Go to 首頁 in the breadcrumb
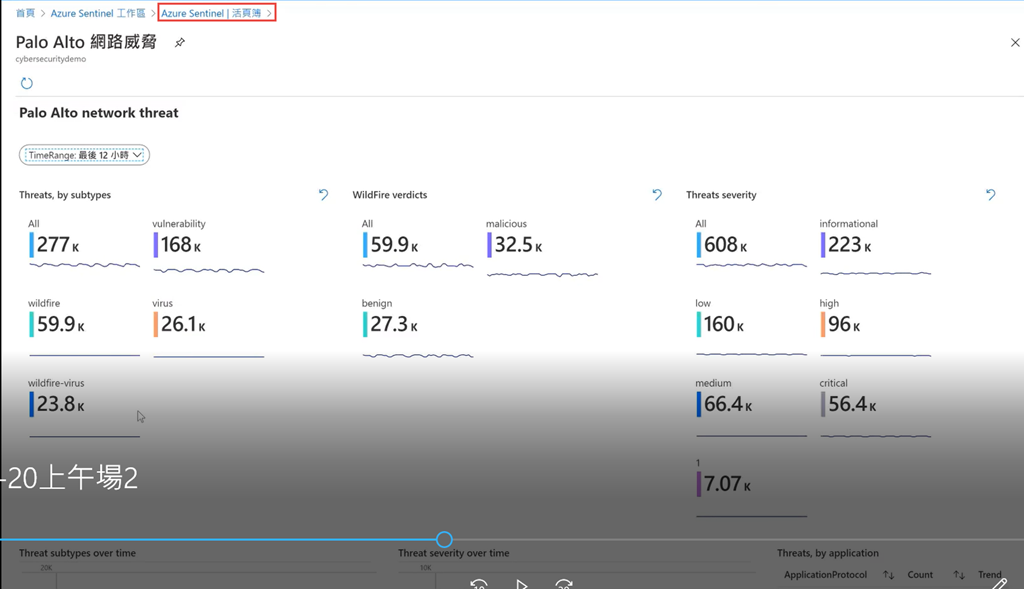1024x589 pixels. [25, 13]
